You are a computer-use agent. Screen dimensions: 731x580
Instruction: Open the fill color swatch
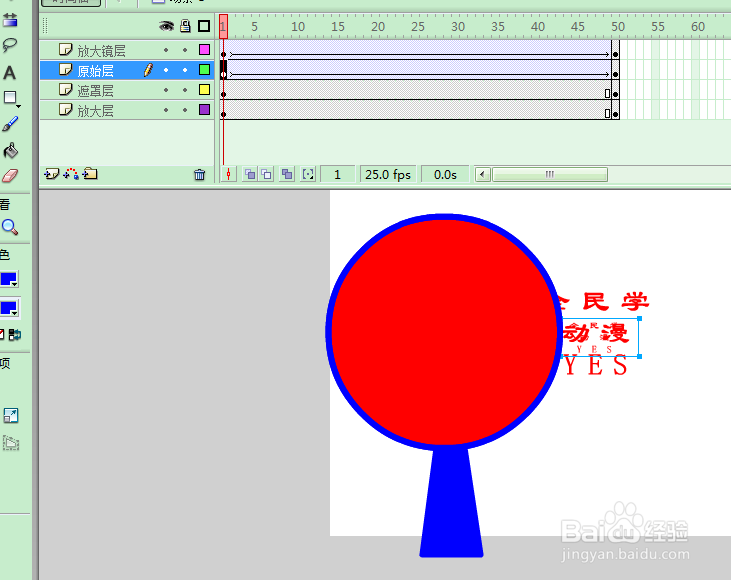(x=9, y=308)
